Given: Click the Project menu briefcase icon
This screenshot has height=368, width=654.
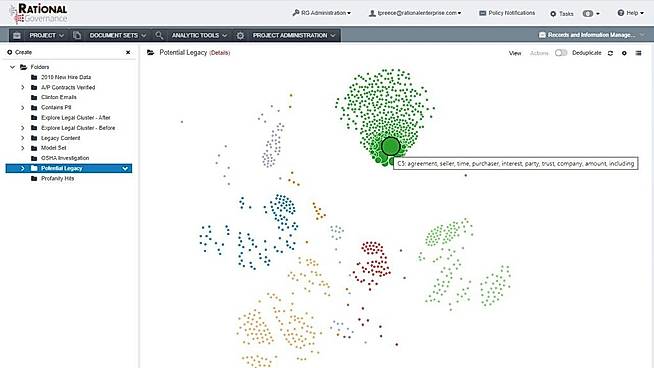Looking at the screenshot, I should (17, 35).
